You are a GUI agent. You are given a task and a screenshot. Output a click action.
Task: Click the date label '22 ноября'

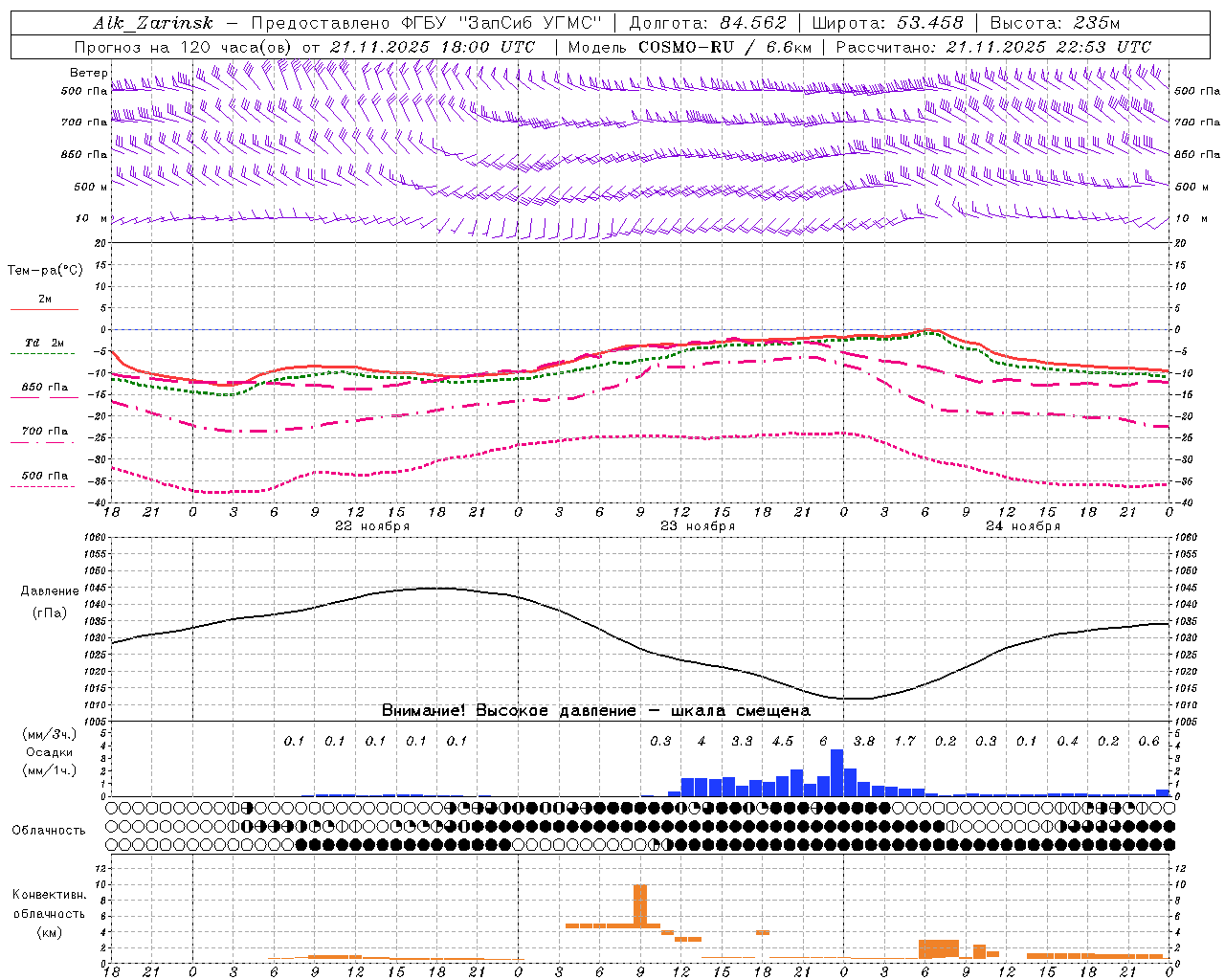pos(372,526)
